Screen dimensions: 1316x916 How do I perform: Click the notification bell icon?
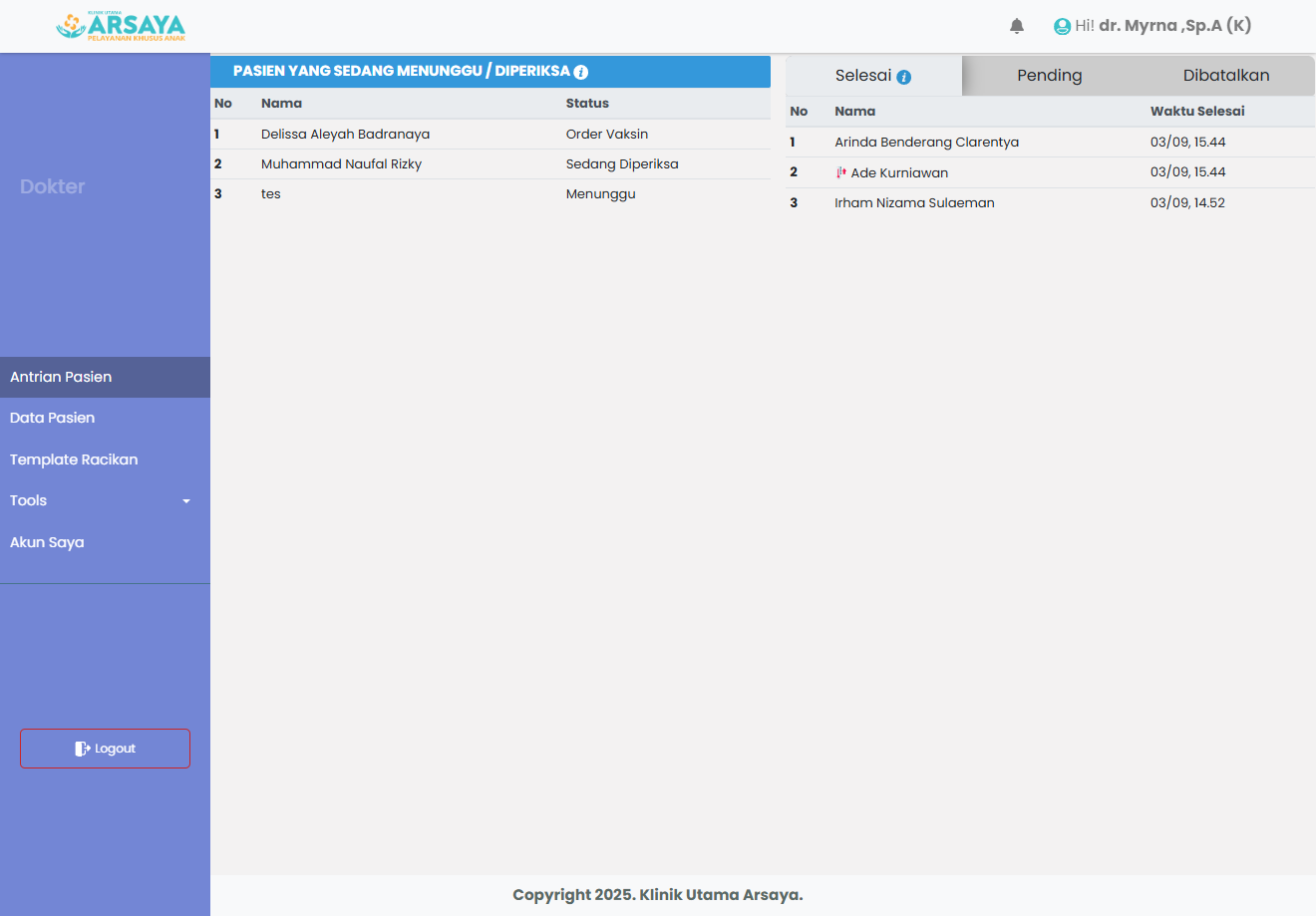point(1017,26)
